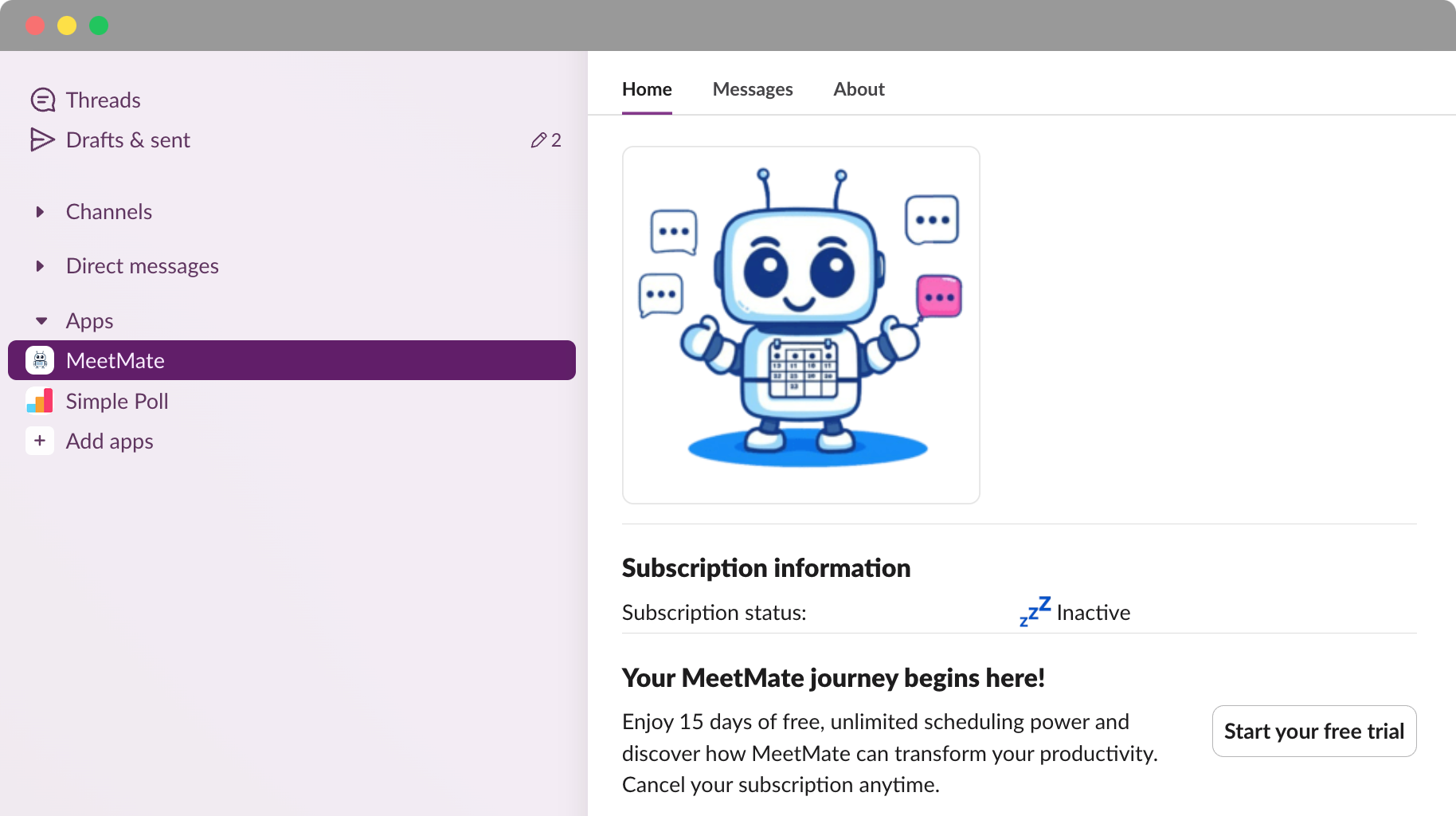Click the Simple Poll bar chart icon

(40, 401)
